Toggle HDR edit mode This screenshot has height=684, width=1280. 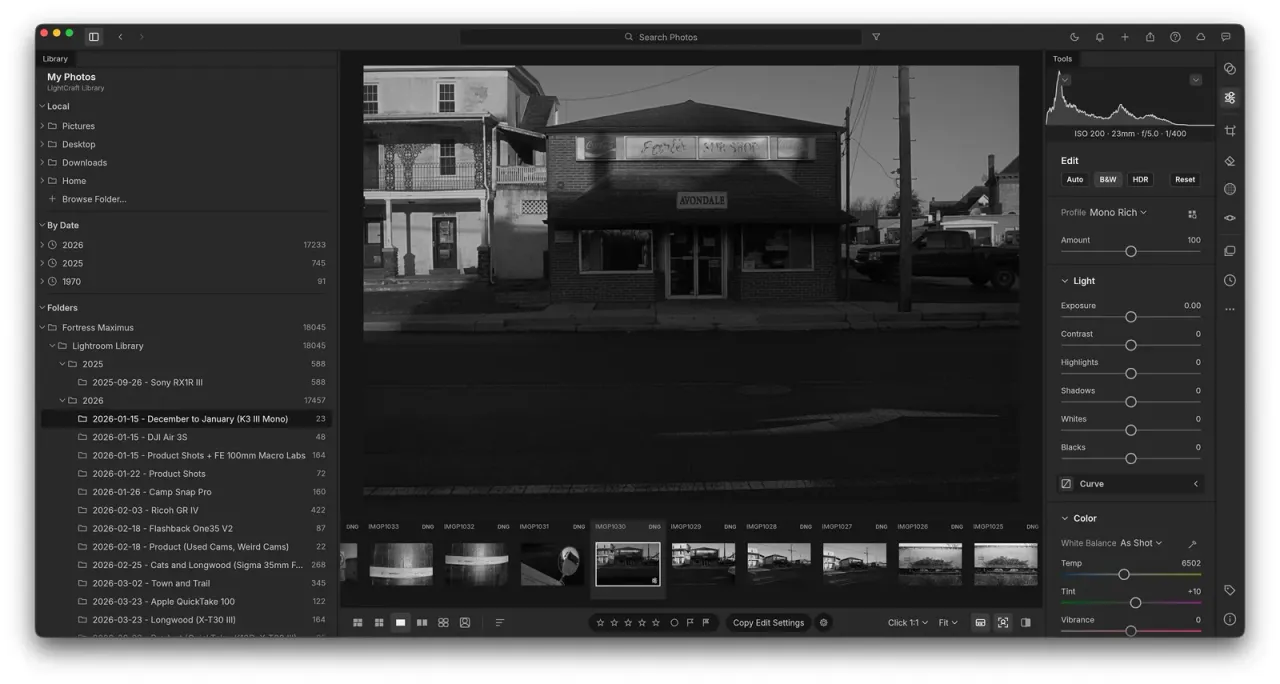coord(1140,180)
